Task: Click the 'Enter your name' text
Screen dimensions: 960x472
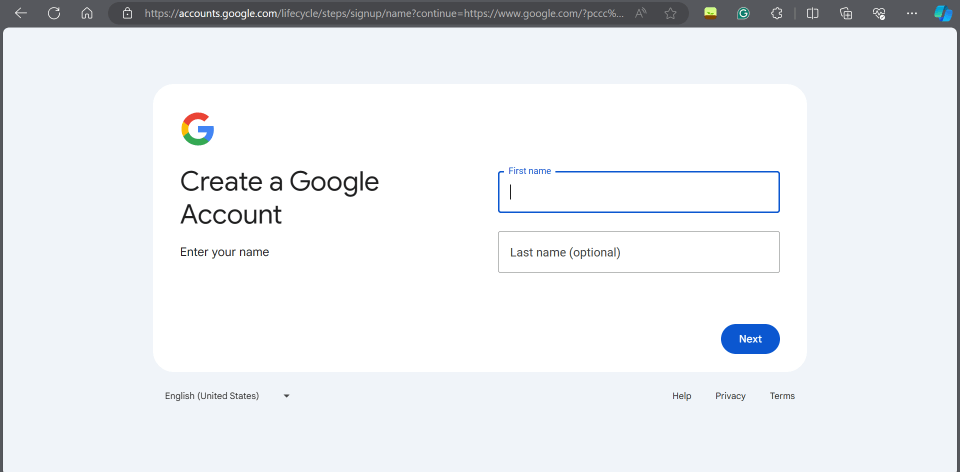Action: click(225, 252)
